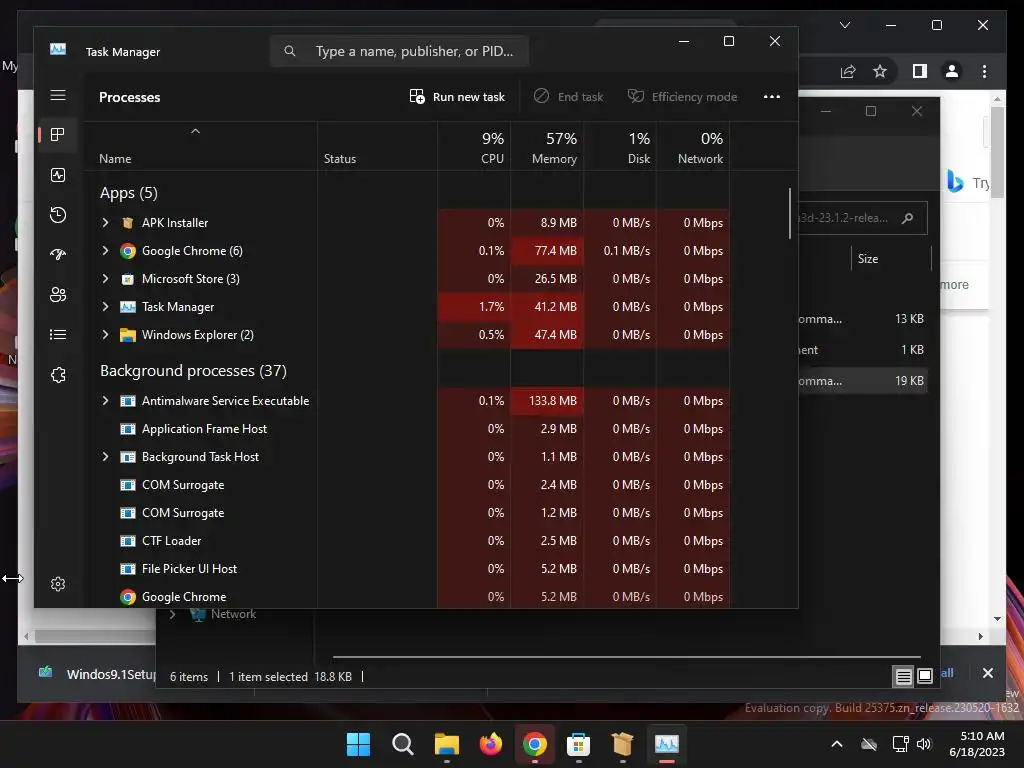Screen dimensions: 1024x768
Task: Expand Task Manager process row
Action: [105, 307]
